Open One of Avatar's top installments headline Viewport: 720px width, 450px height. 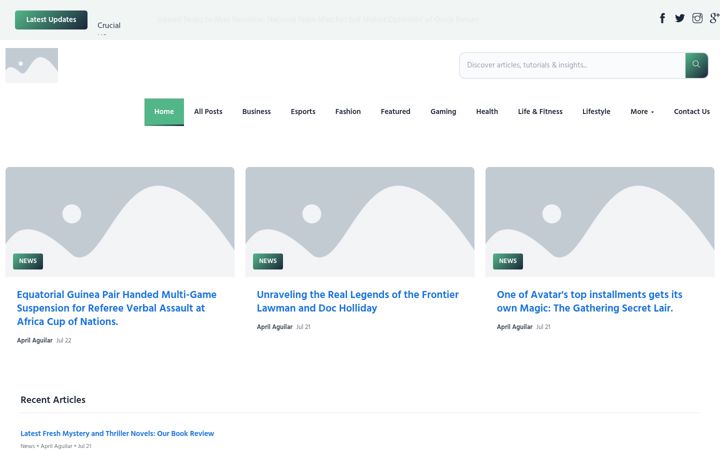[x=590, y=301]
